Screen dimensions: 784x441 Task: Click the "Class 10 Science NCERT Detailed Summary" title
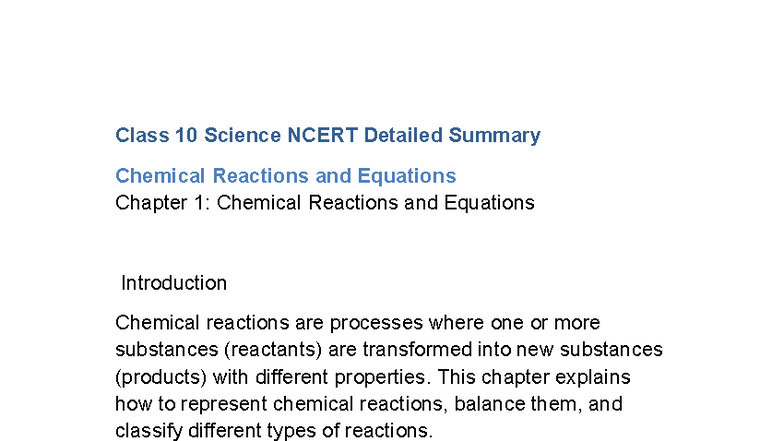pyautogui.click(x=327, y=135)
